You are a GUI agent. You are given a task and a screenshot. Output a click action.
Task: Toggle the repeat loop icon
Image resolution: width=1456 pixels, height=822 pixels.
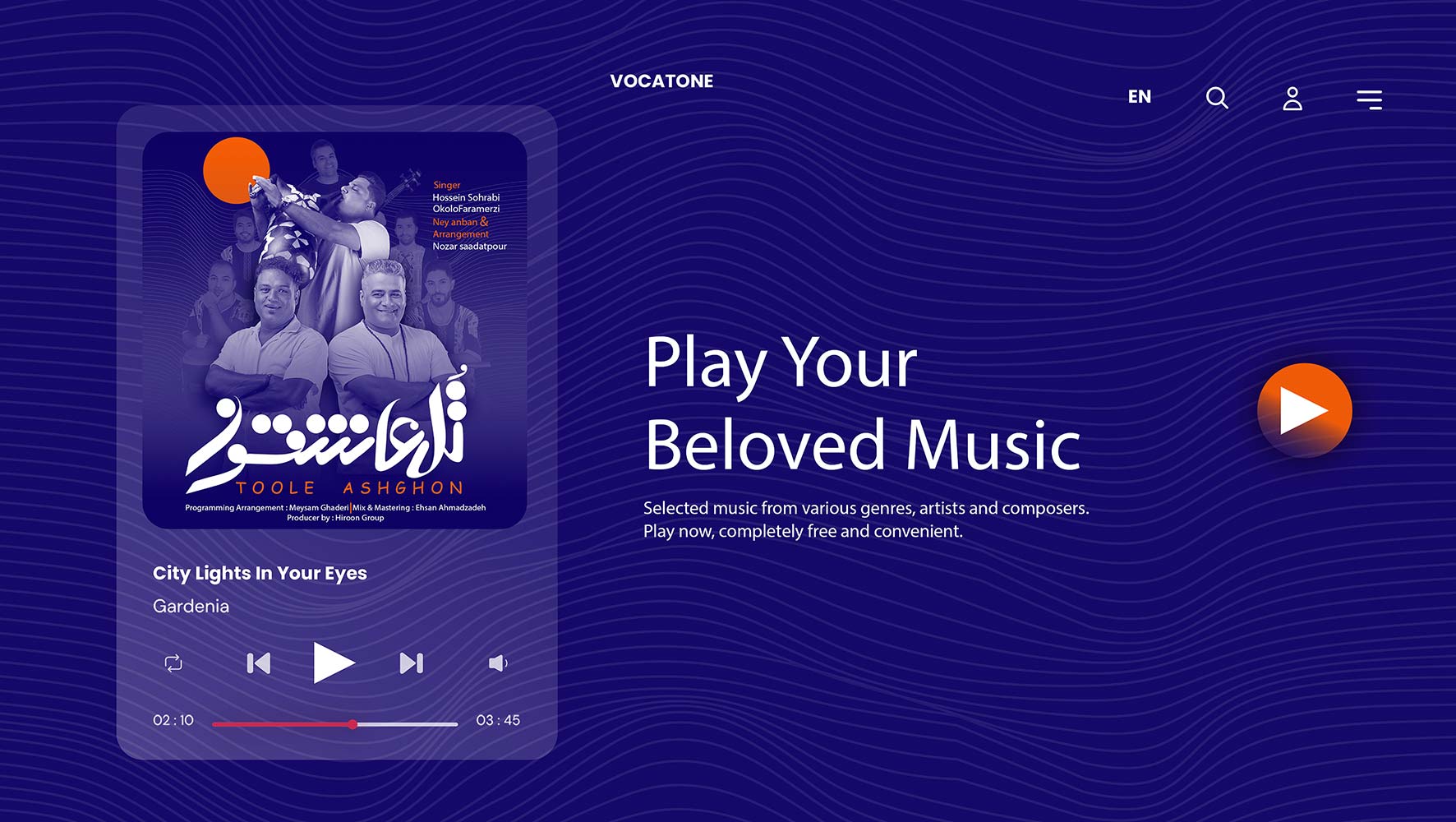173,663
